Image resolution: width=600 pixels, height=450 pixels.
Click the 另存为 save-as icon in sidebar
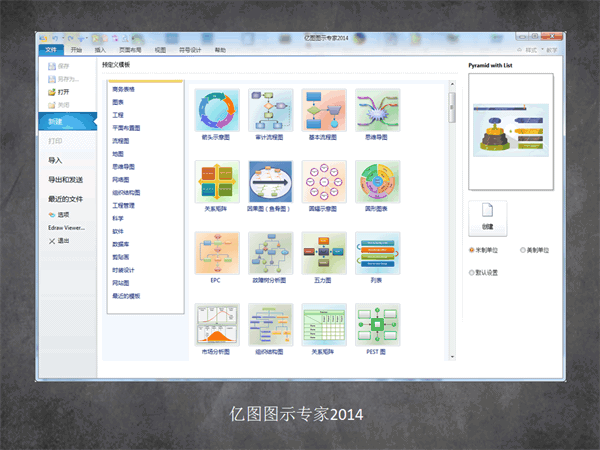(52, 79)
